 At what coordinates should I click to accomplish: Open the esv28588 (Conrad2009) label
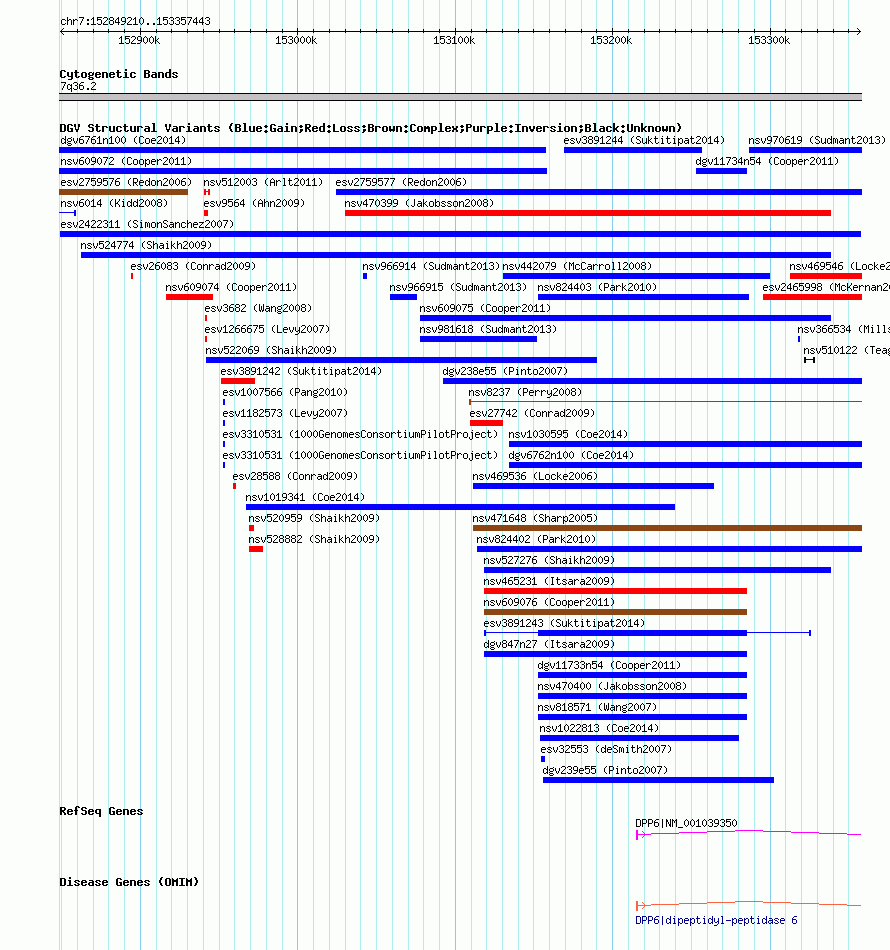(296, 476)
